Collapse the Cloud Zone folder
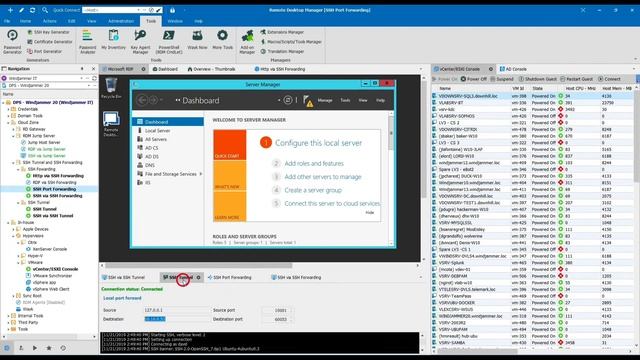The height and width of the screenshot is (360, 640). pos(9,122)
